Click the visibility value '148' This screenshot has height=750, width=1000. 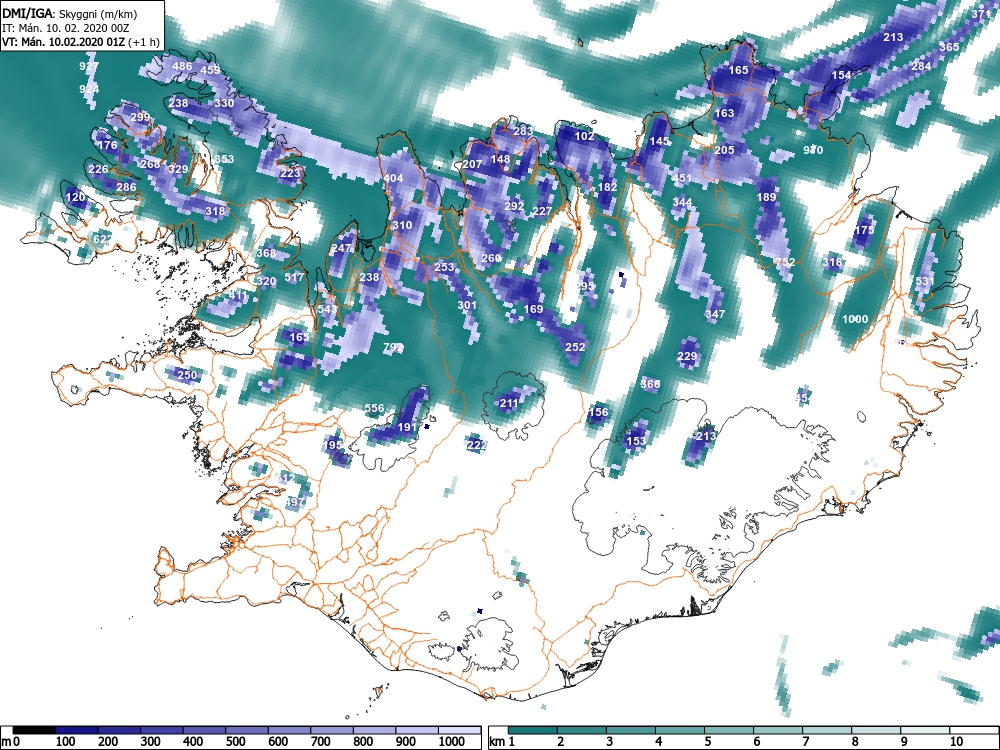click(500, 159)
